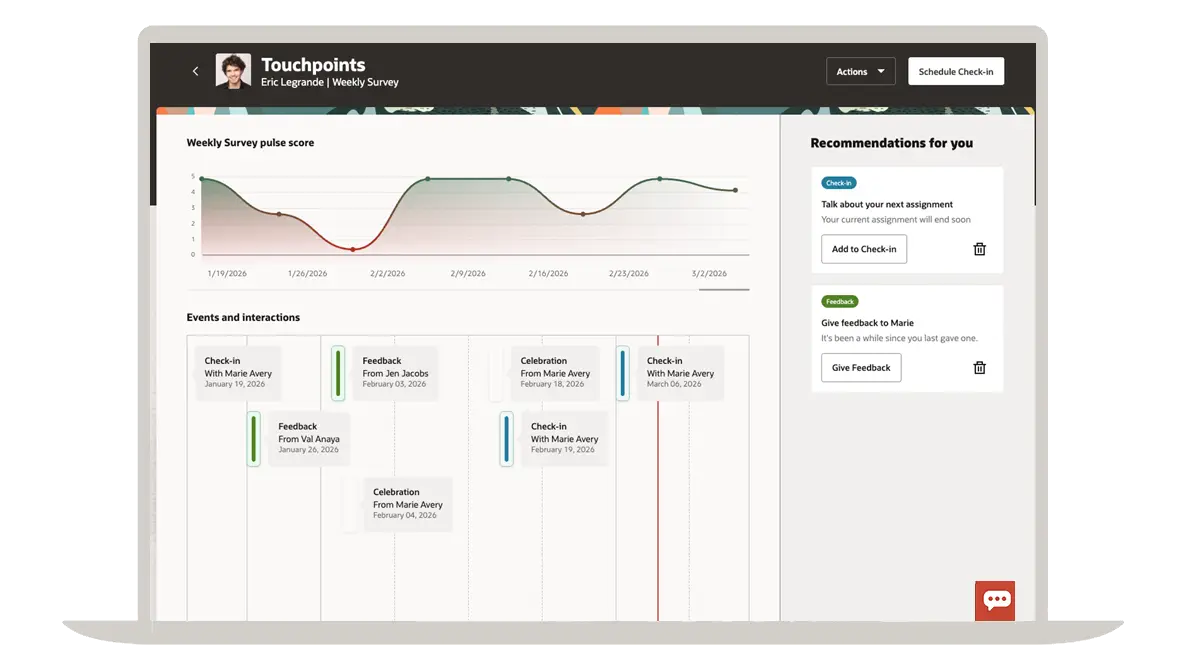Open the Celebration event on February 18
The width and height of the screenshot is (1187, 670).
pos(554,373)
